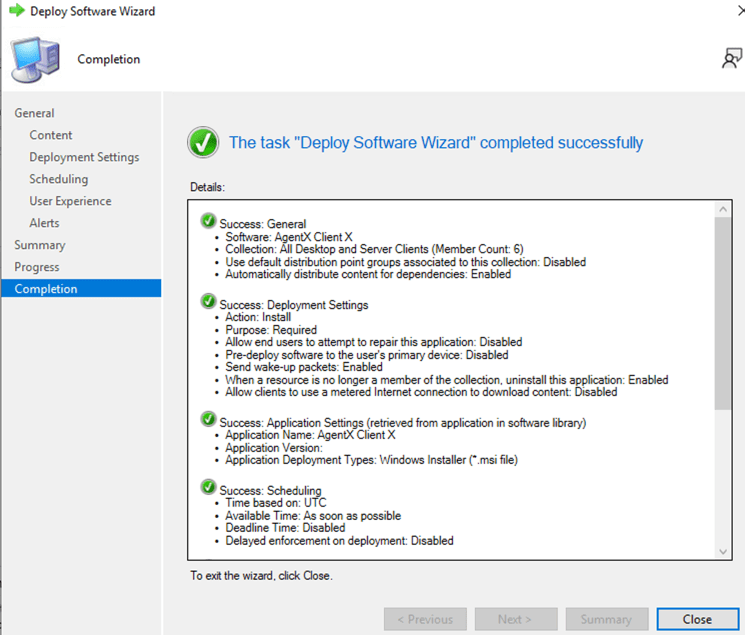Screen dimensions: 745x635
Task: Click 'Application Deployment Types: Windows Installer' line
Action: (x=372, y=460)
